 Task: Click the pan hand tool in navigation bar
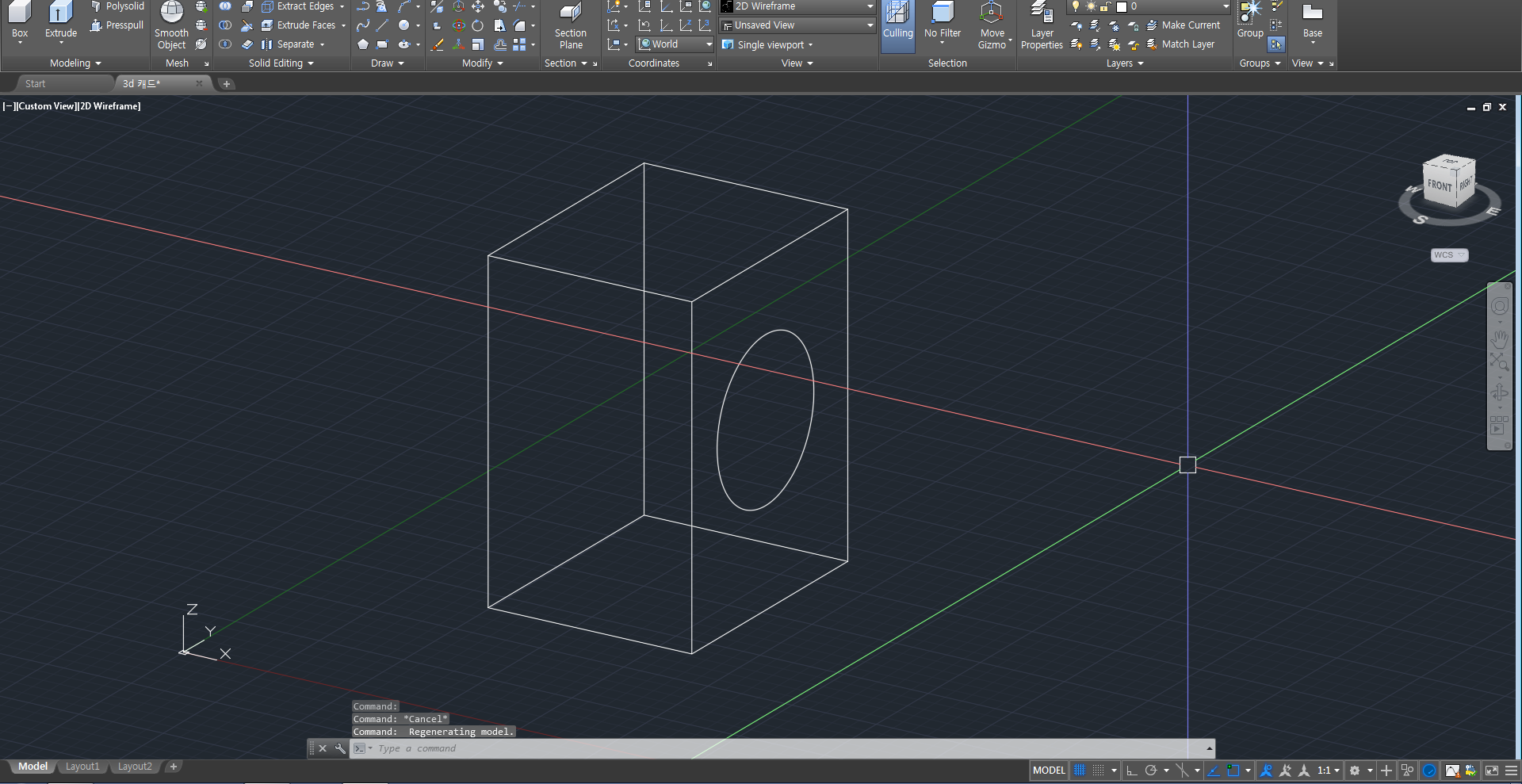[1499, 339]
